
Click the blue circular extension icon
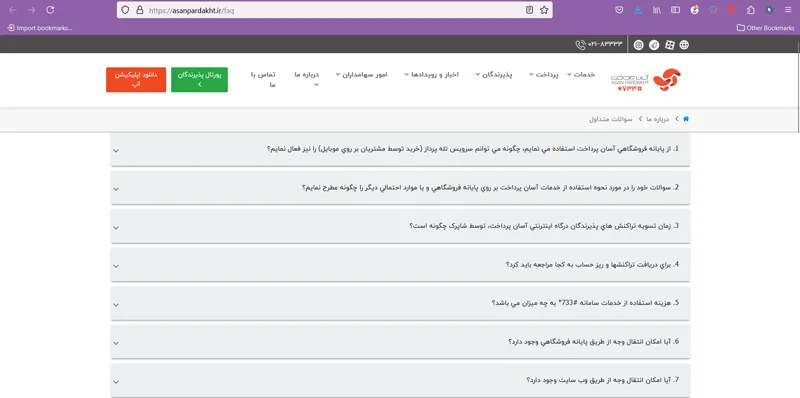click(713, 10)
